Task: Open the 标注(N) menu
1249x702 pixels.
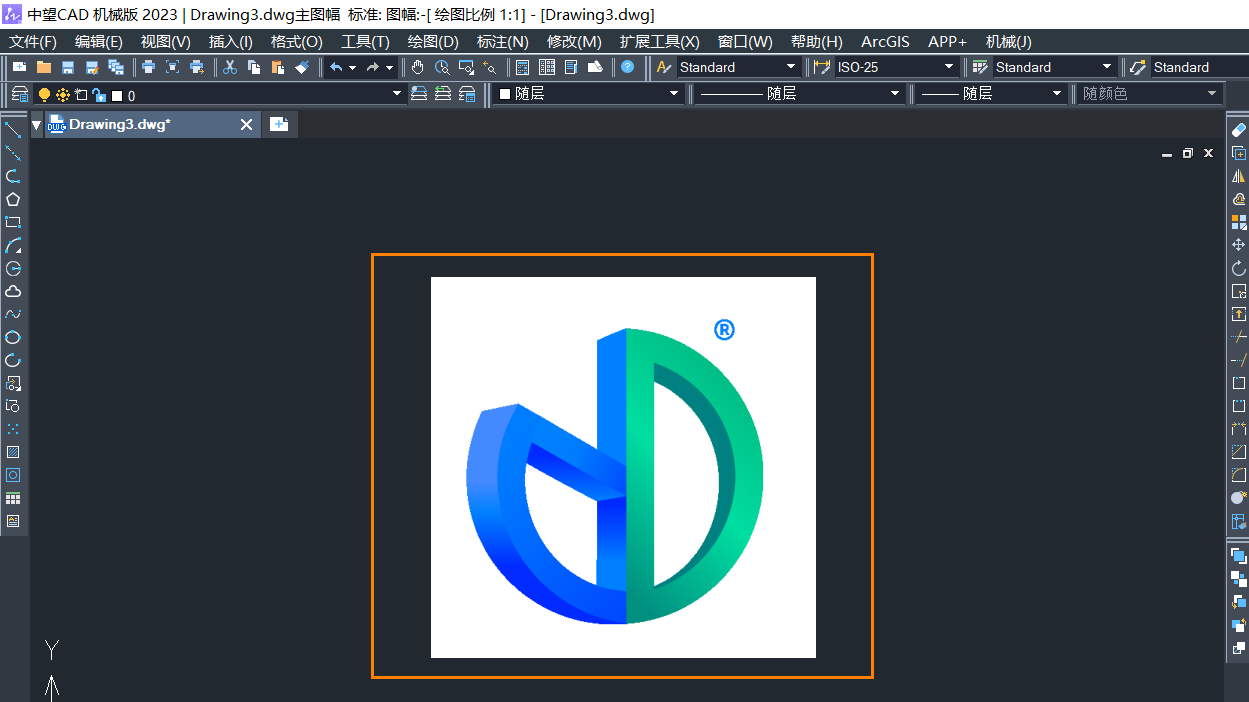Action: click(503, 42)
